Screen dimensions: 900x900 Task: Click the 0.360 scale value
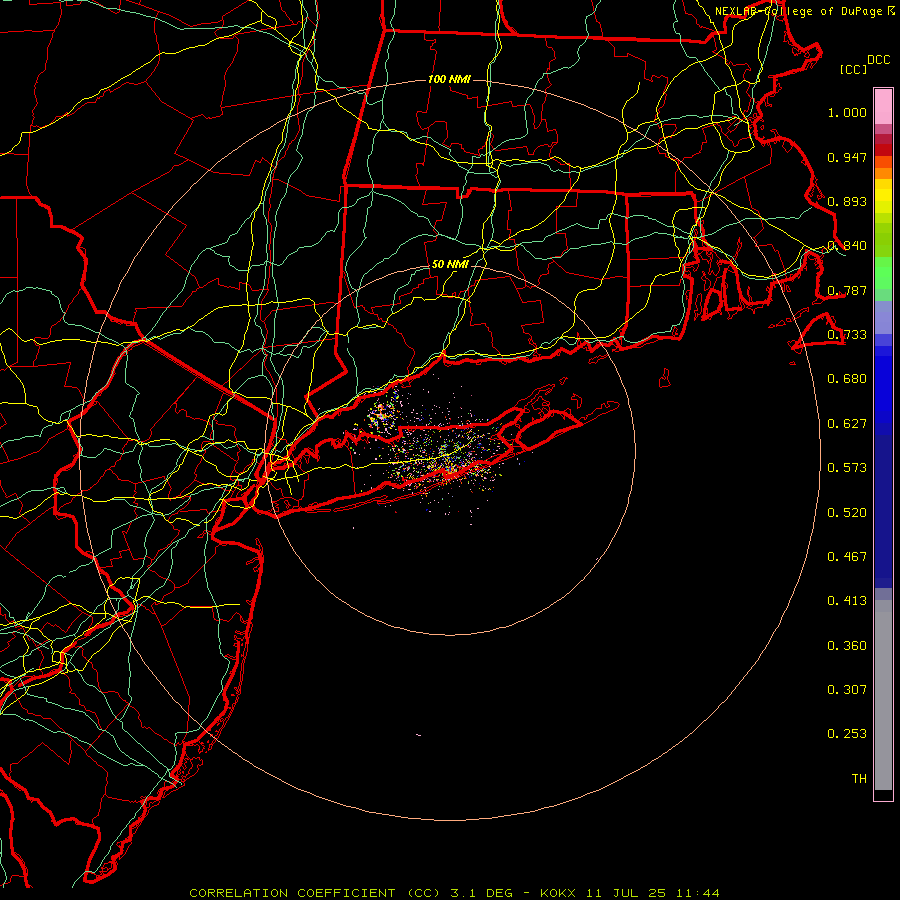847,646
